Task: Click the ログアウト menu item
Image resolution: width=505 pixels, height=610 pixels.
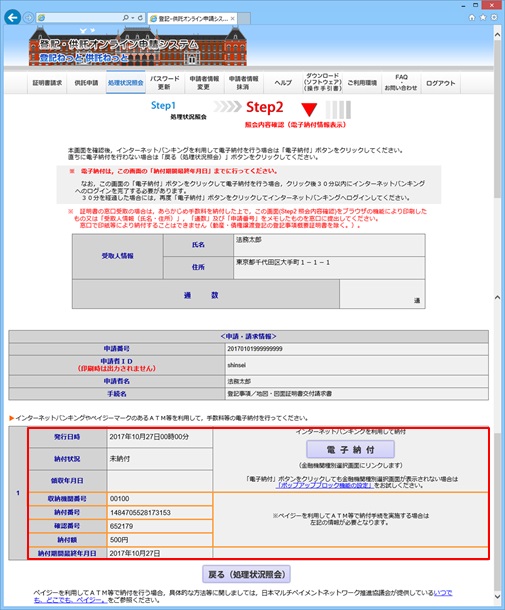Action: [x=440, y=83]
